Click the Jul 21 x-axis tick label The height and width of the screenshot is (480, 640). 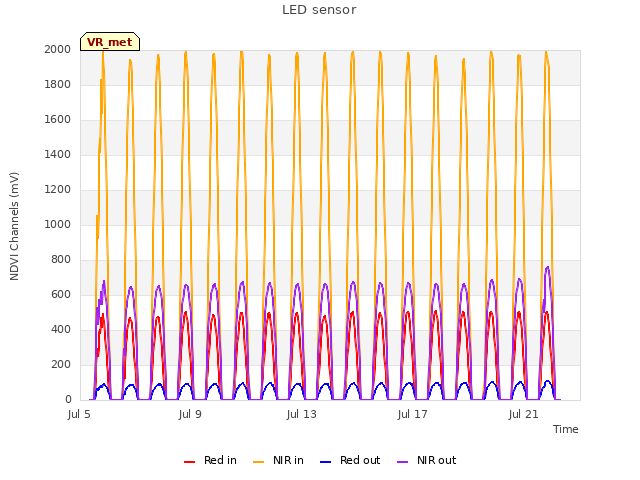(x=523, y=414)
